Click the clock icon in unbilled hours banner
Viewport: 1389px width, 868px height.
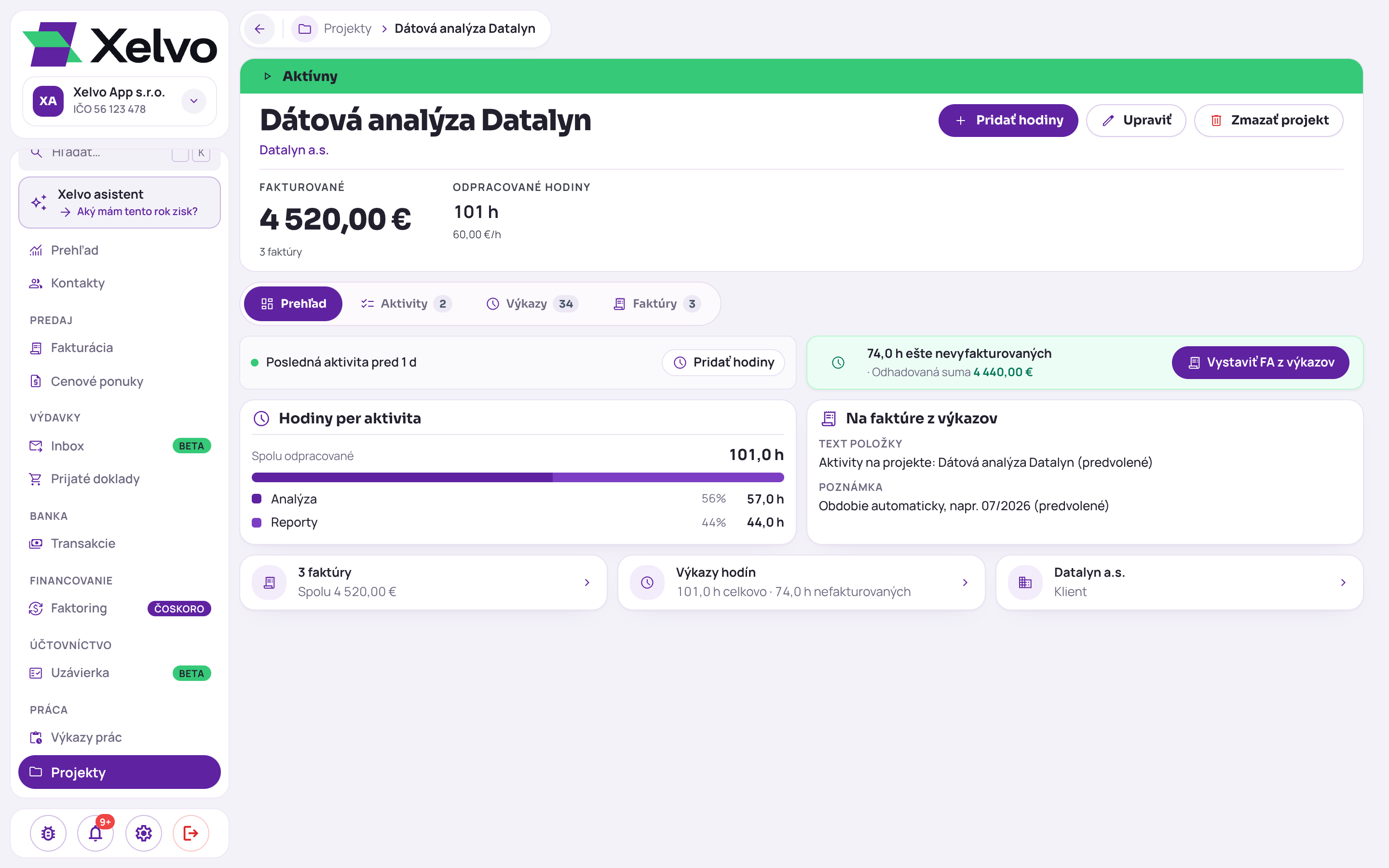pyautogui.click(x=838, y=363)
